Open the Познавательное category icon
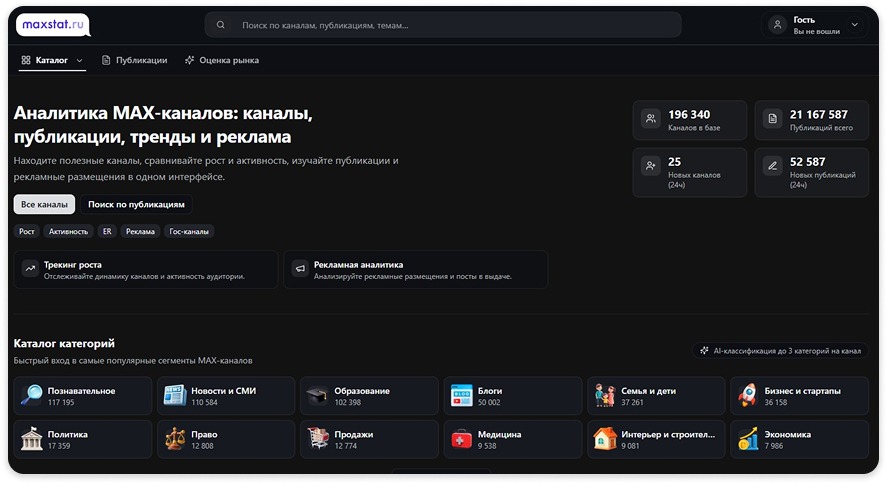The width and height of the screenshot is (887, 484). [x=32, y=396]
